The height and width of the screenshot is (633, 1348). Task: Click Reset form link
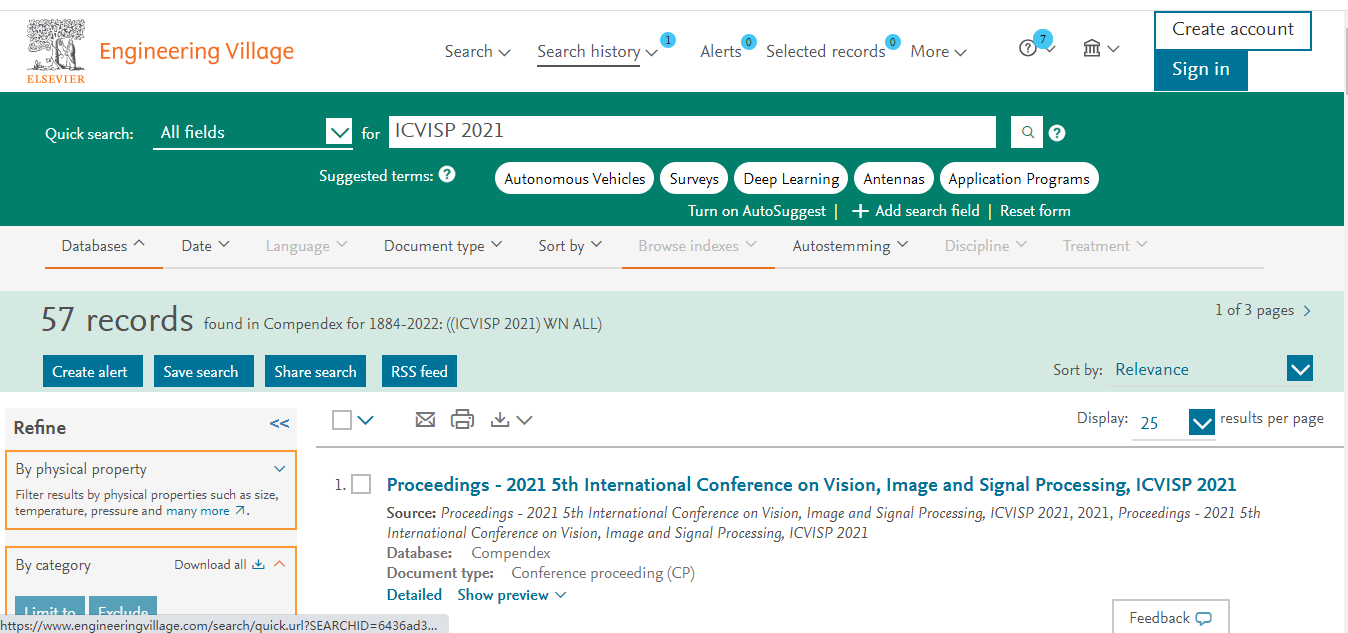(x=1035, y=211)
